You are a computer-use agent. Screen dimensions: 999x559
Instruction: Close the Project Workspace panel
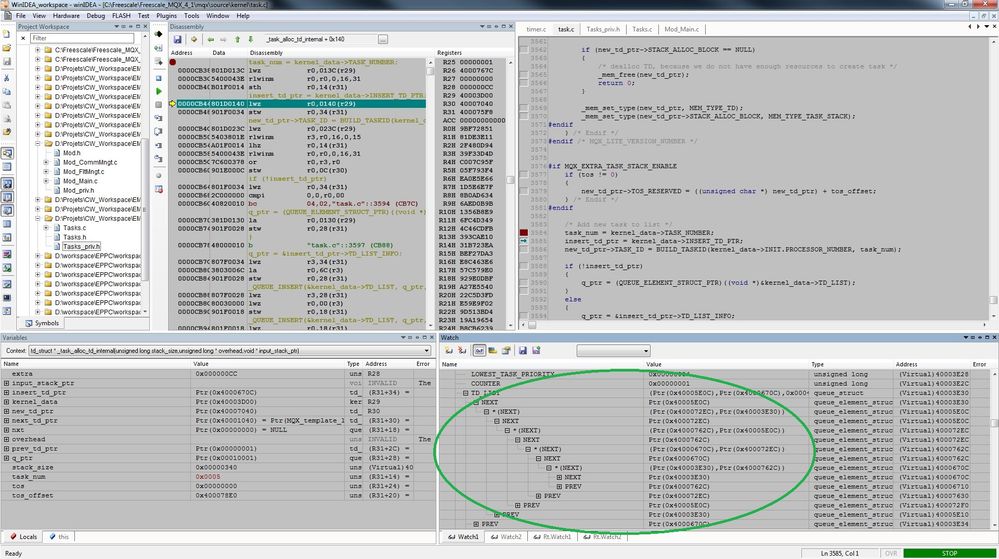coord(145,27)
